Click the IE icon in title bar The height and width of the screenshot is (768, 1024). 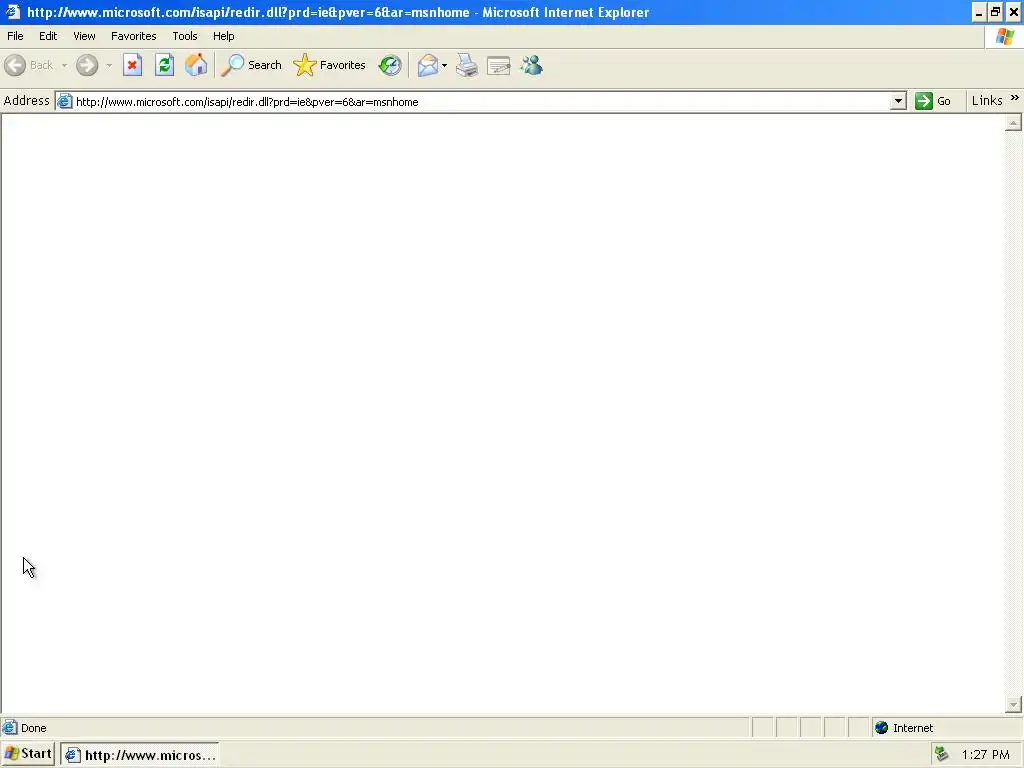pyautogui.click(x=12, y=12)
